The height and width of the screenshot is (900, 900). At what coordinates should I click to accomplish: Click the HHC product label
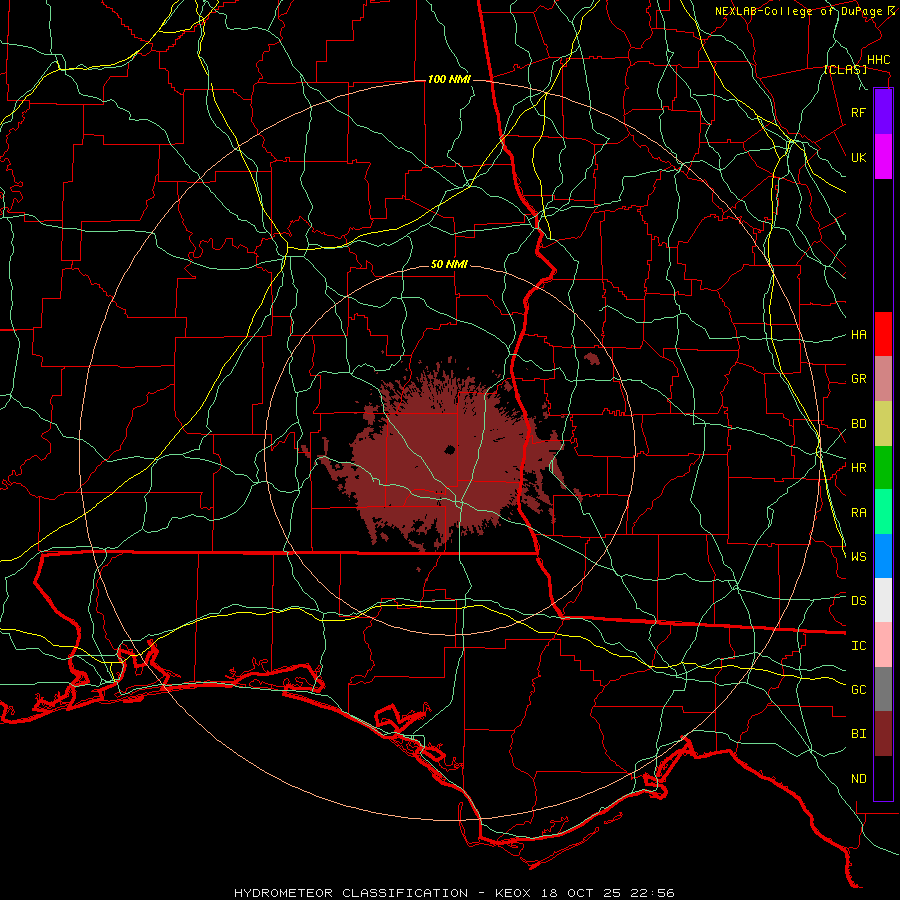coord(878,60)
